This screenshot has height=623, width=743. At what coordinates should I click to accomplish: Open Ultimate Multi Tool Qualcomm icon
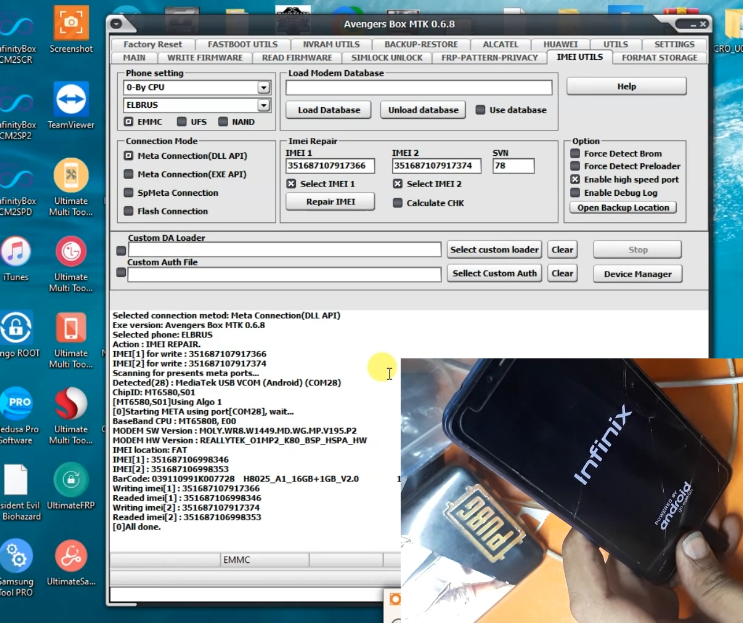click(x=71, y=416)
